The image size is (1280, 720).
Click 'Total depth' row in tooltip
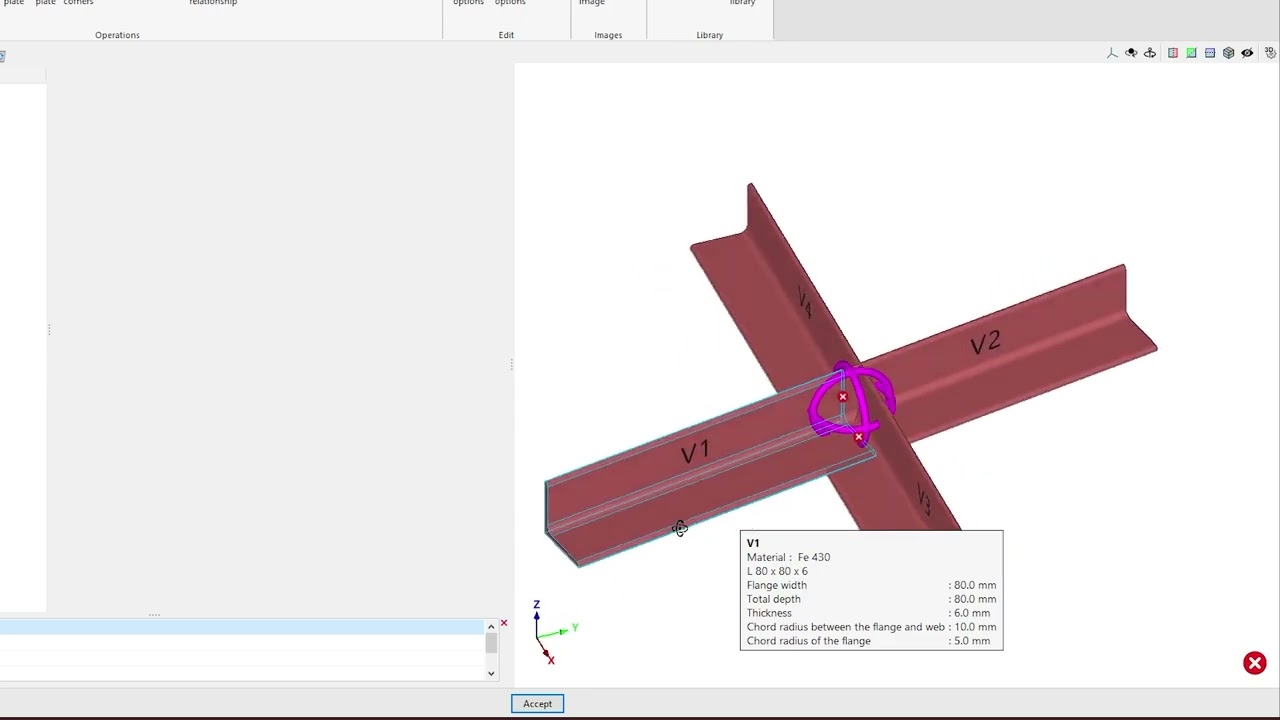click(x=871, y=599)
